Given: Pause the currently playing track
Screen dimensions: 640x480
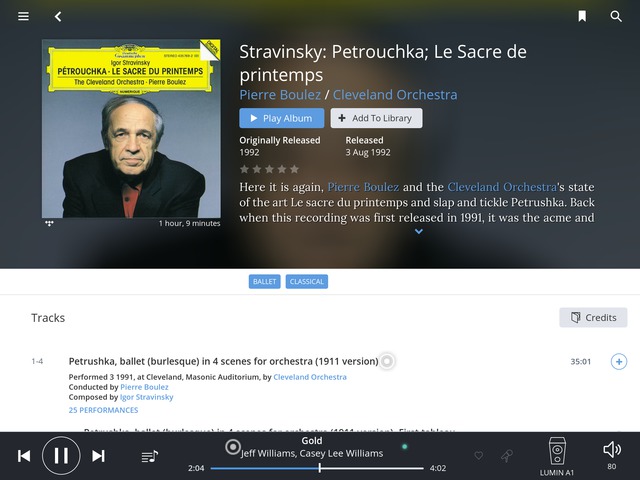Looking at the screenshot, I should (61, 456).
